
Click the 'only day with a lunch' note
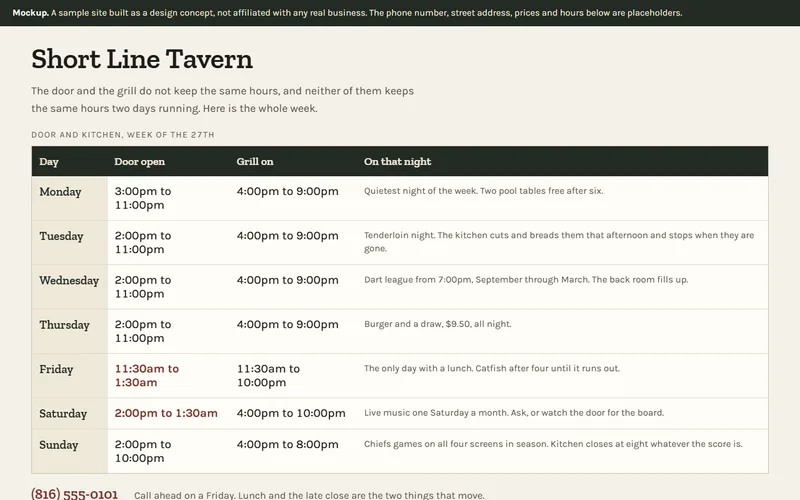[x=492, y=368]
